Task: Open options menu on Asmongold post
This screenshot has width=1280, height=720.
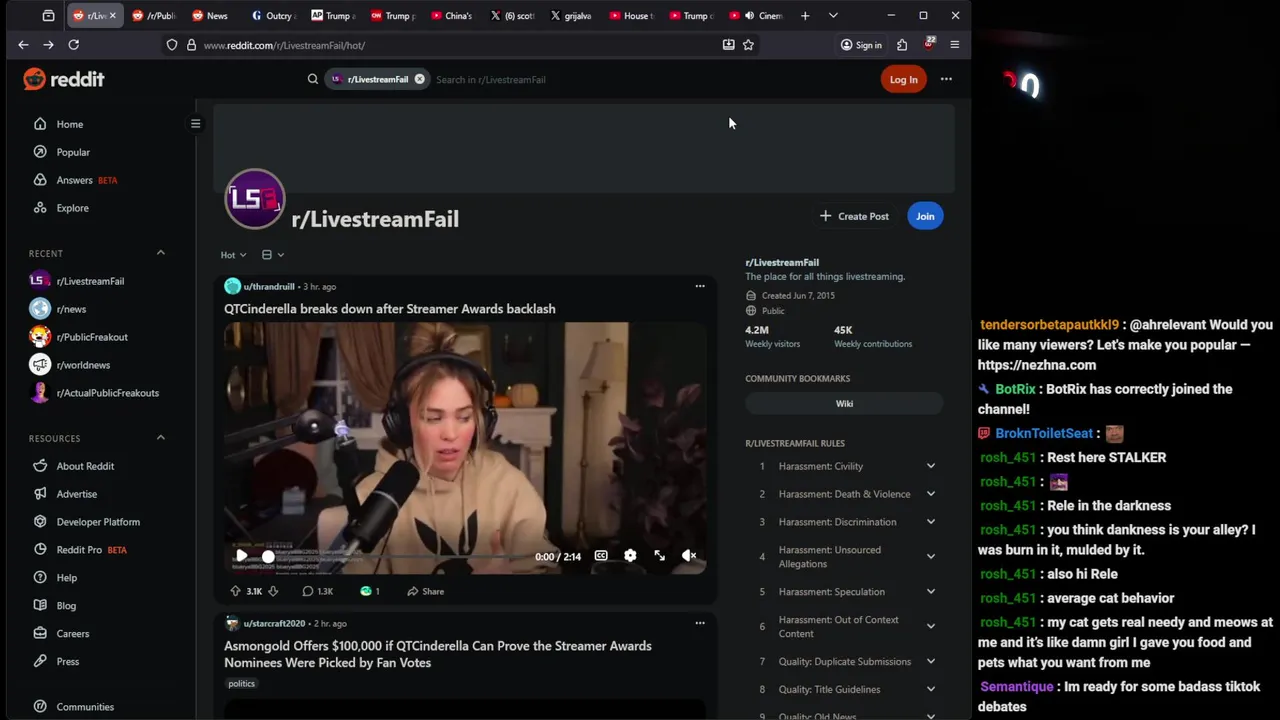Action: tap(700, 623)
